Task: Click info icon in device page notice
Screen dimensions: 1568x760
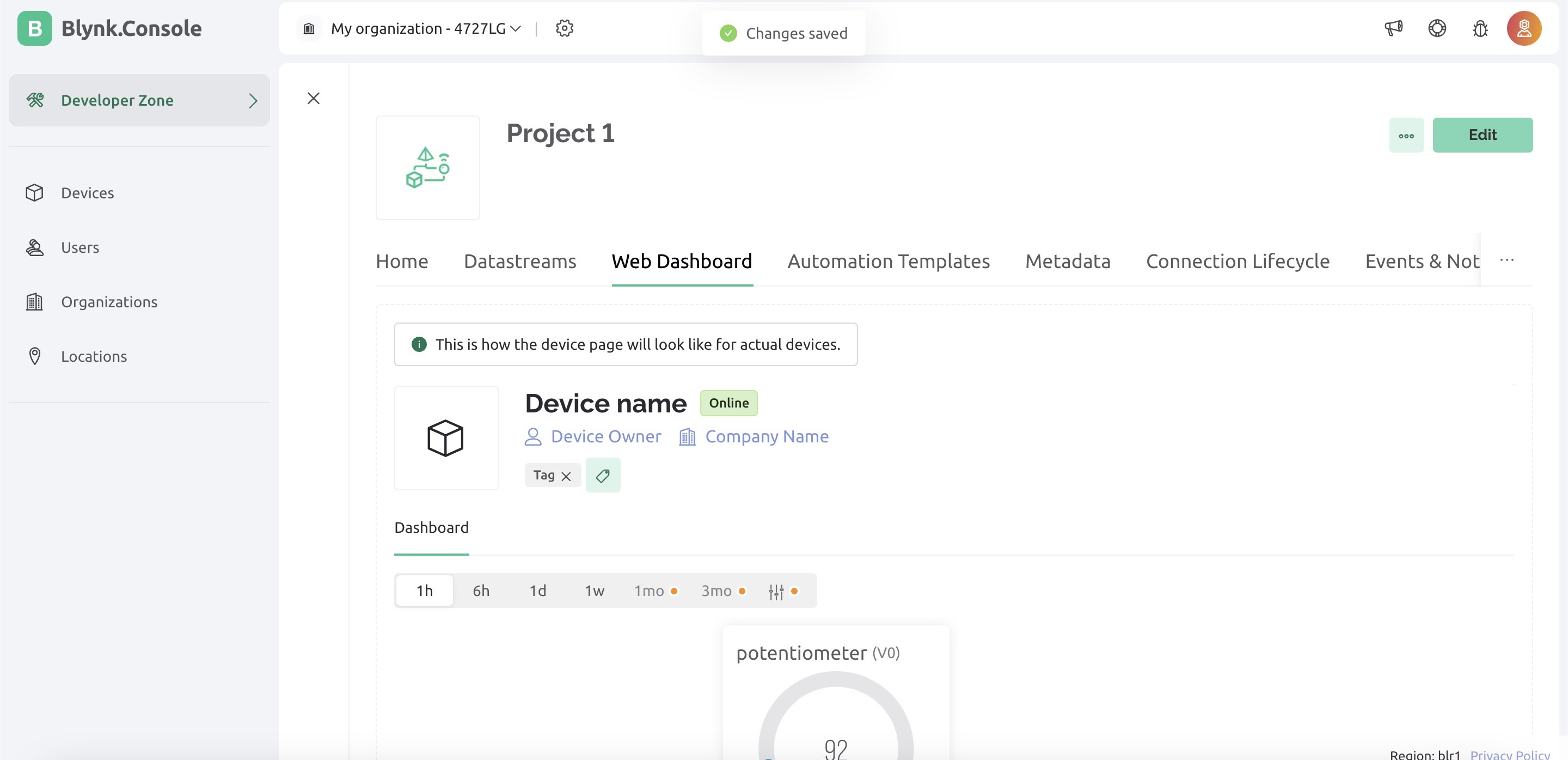Action: (x=419, y=345)
